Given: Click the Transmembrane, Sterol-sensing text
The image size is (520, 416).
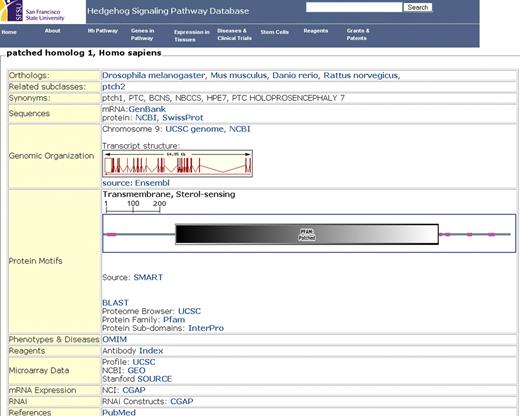Looking at the screenshot, I should 169,194.
